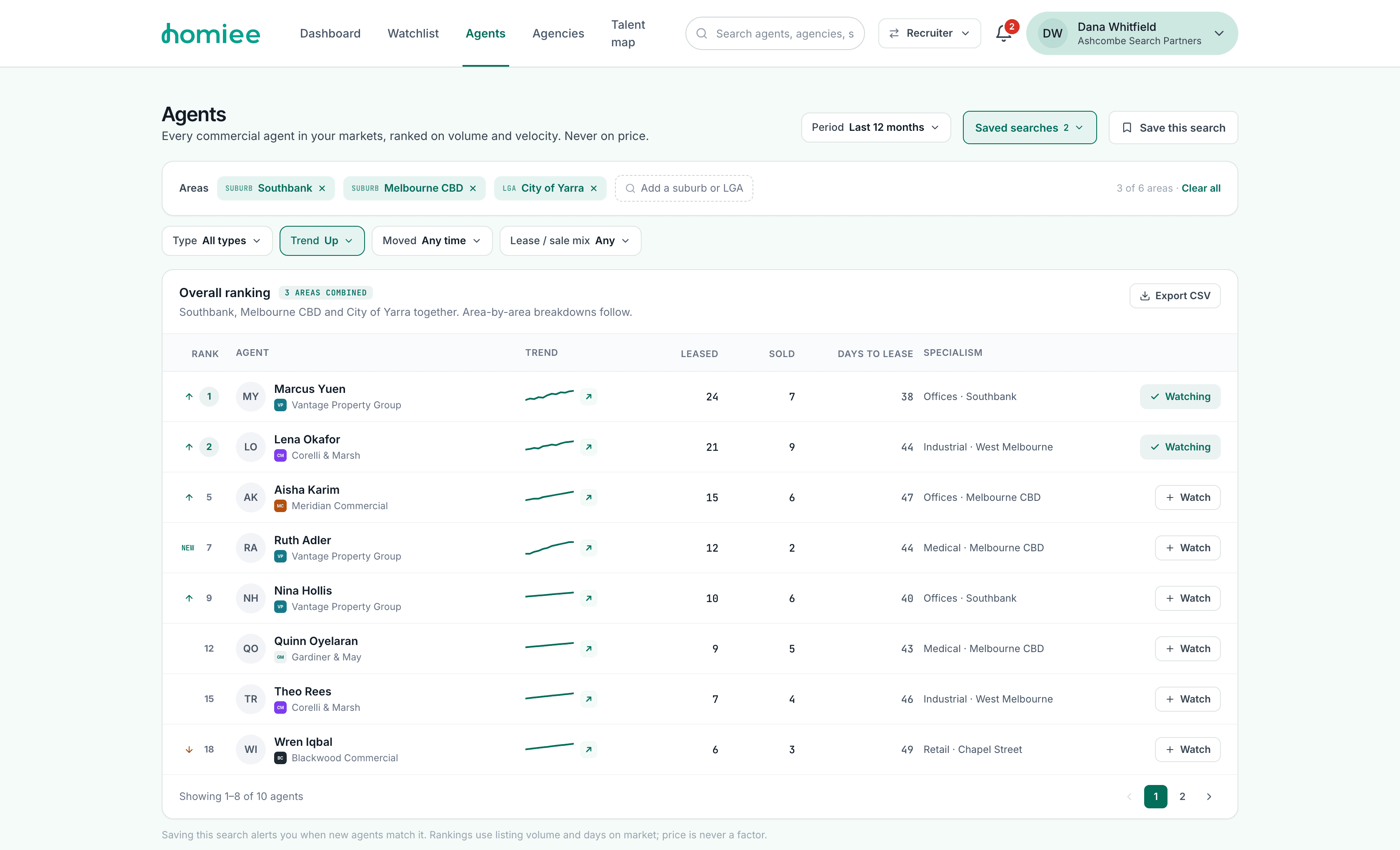The image size is (1400, 850).
Task: Focus the Search agents, agencies field
Action: pos(775,33)
